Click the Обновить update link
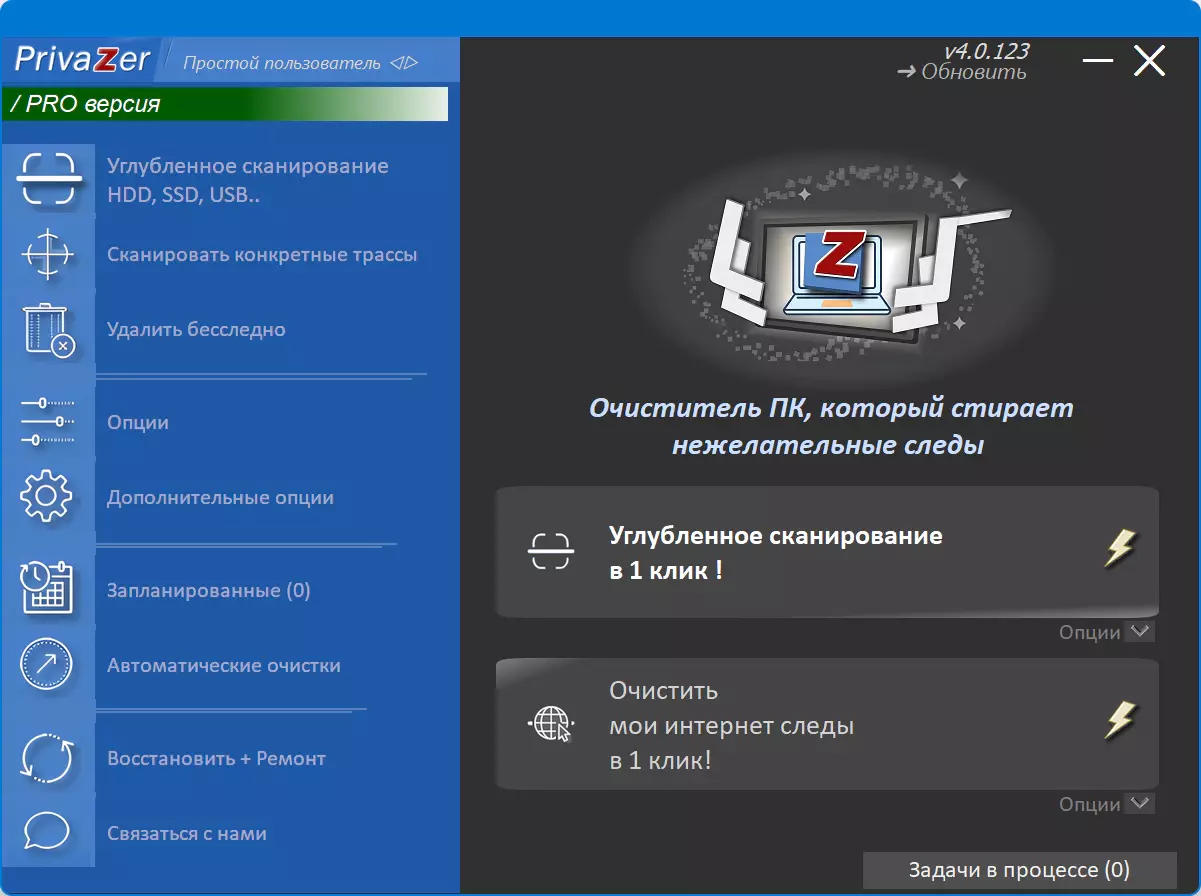The width and height of the screenshot is (1201, 896). (962, 72)
